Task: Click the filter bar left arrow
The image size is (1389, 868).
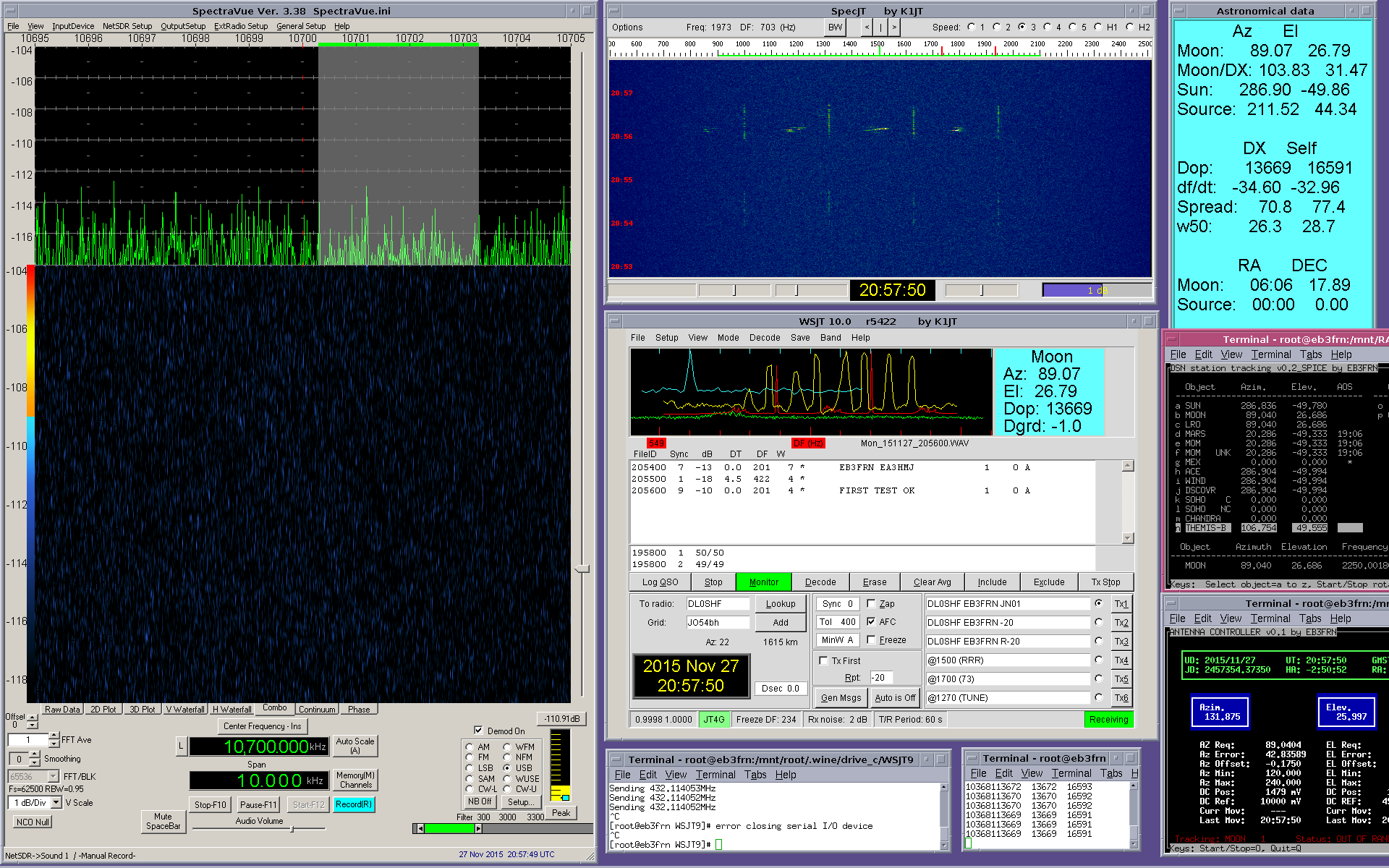Action: tap(420, 829)
